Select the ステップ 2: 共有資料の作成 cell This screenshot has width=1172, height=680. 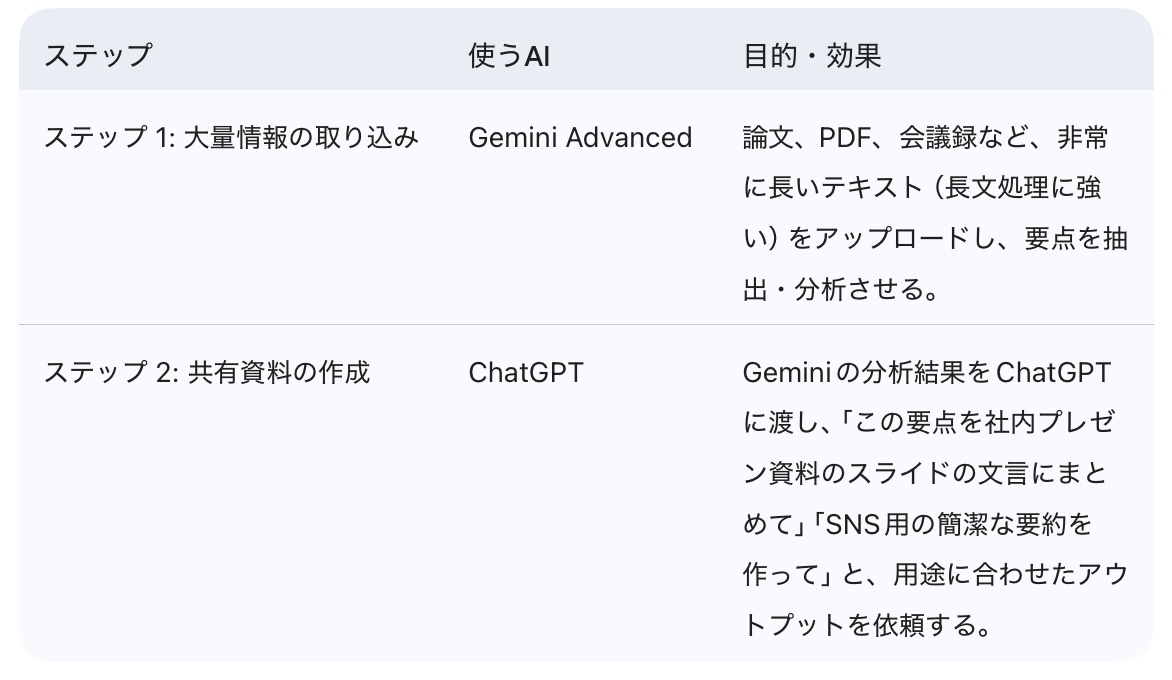tap(207, 372)
